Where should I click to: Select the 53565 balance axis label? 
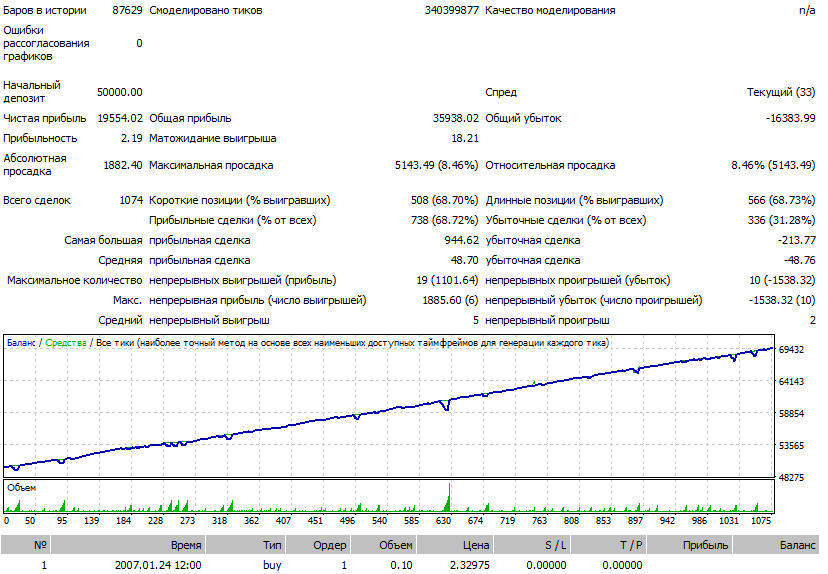pos(791,446)
